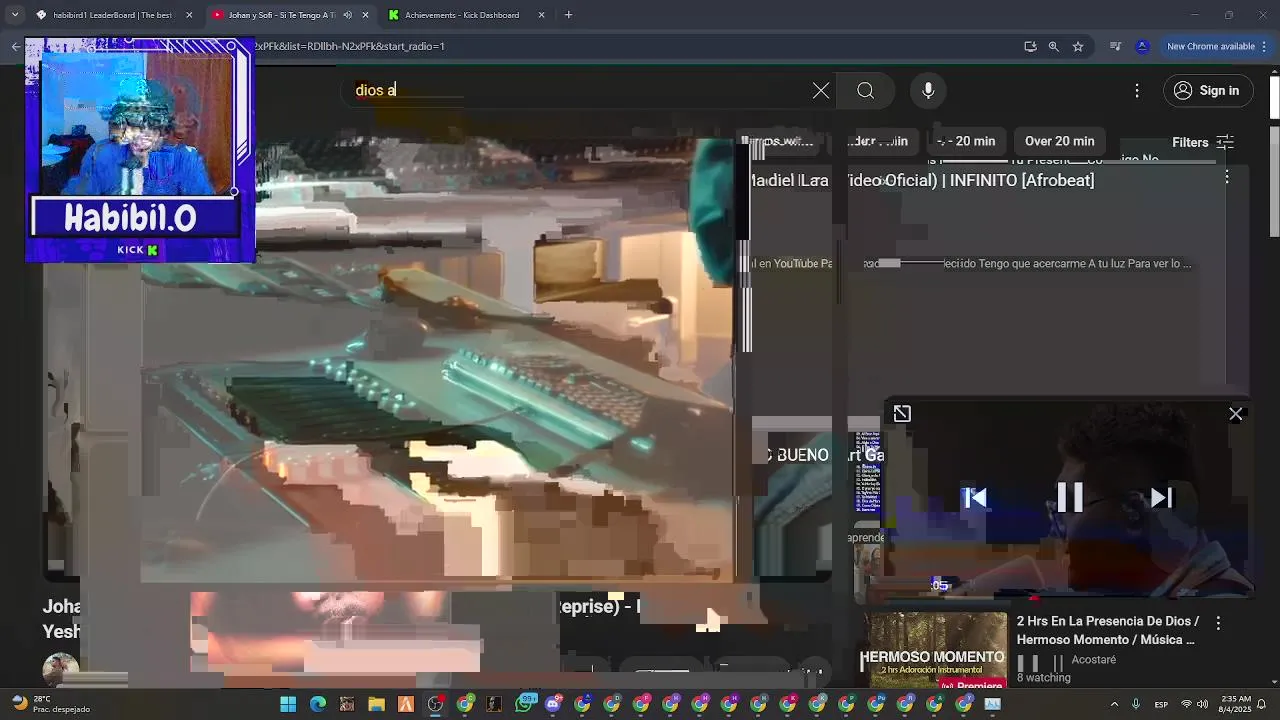The image size is (1280, 720).
Task: Bookmark this page with star icon
Action: 1078,46
